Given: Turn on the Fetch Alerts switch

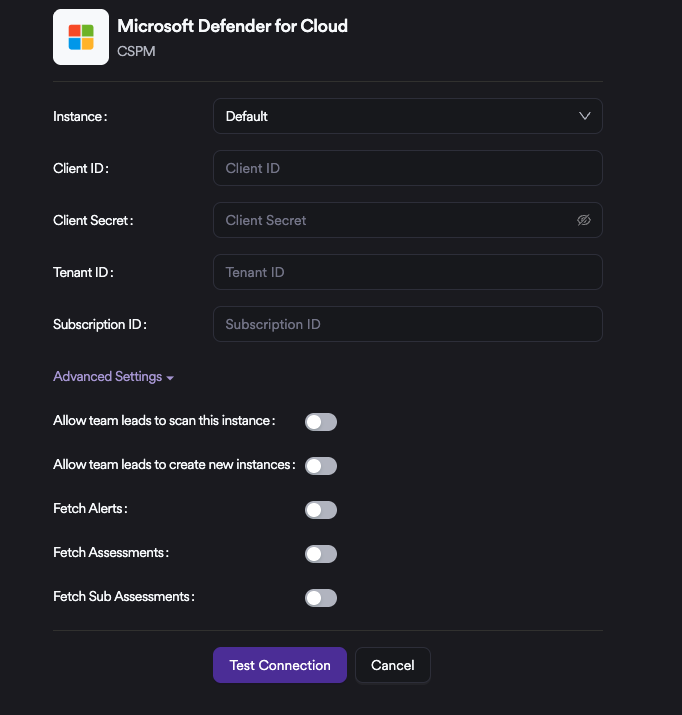Looking at the screenshot, I should click(x=321, y=510).
